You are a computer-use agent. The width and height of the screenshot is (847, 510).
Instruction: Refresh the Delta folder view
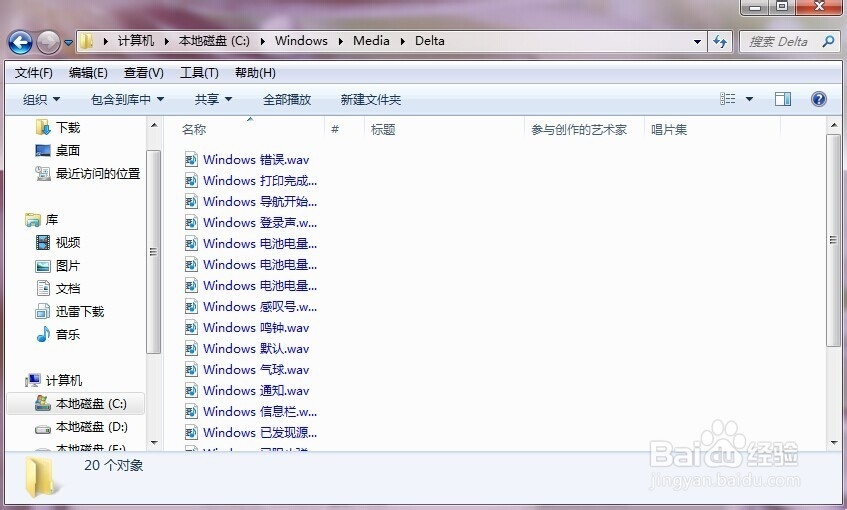tap(720, 42)
